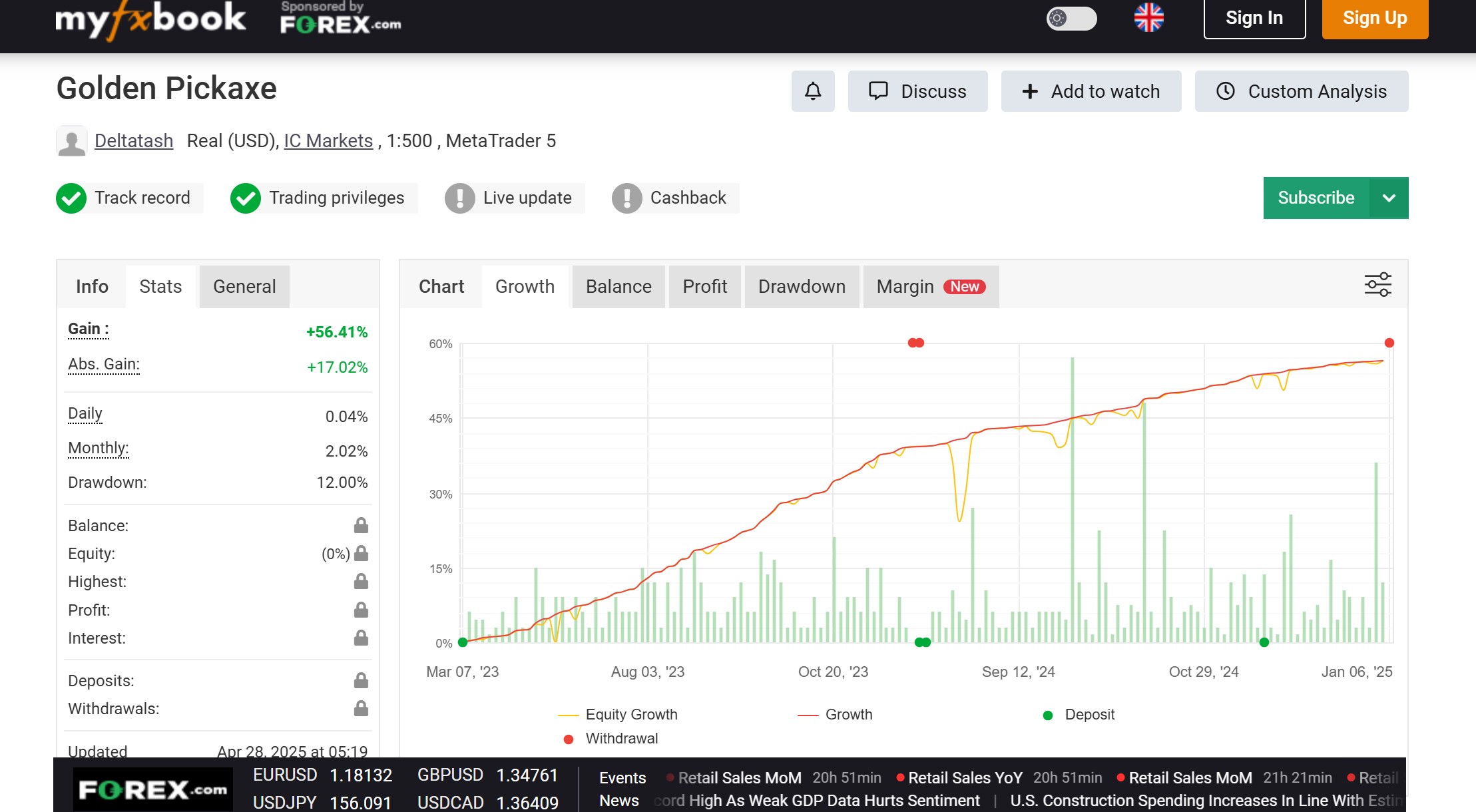
Task: Click the UK flag language icon
Action: [x=1148, y=18]
